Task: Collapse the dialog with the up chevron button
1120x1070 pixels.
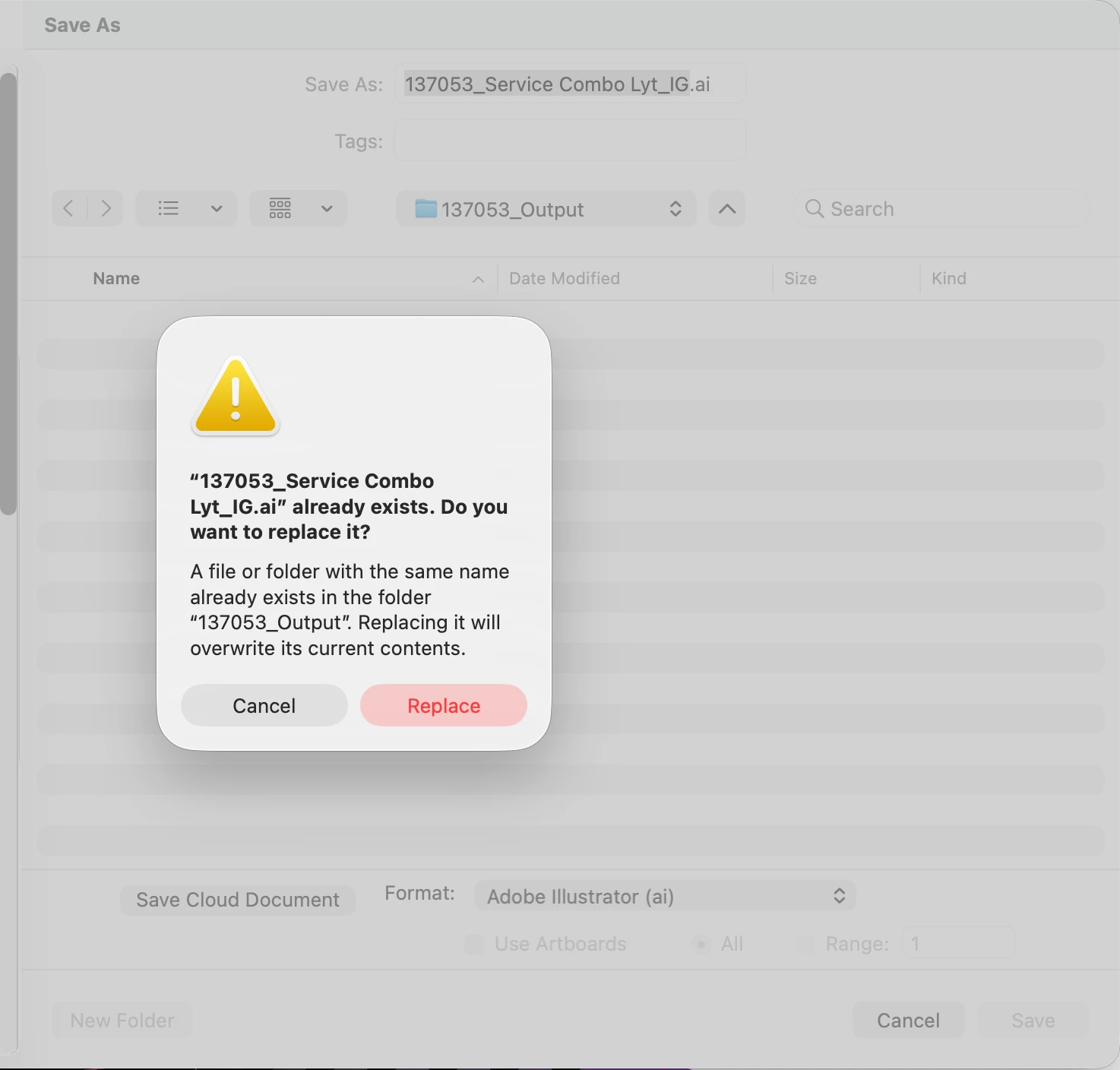Action: [727, 208]
